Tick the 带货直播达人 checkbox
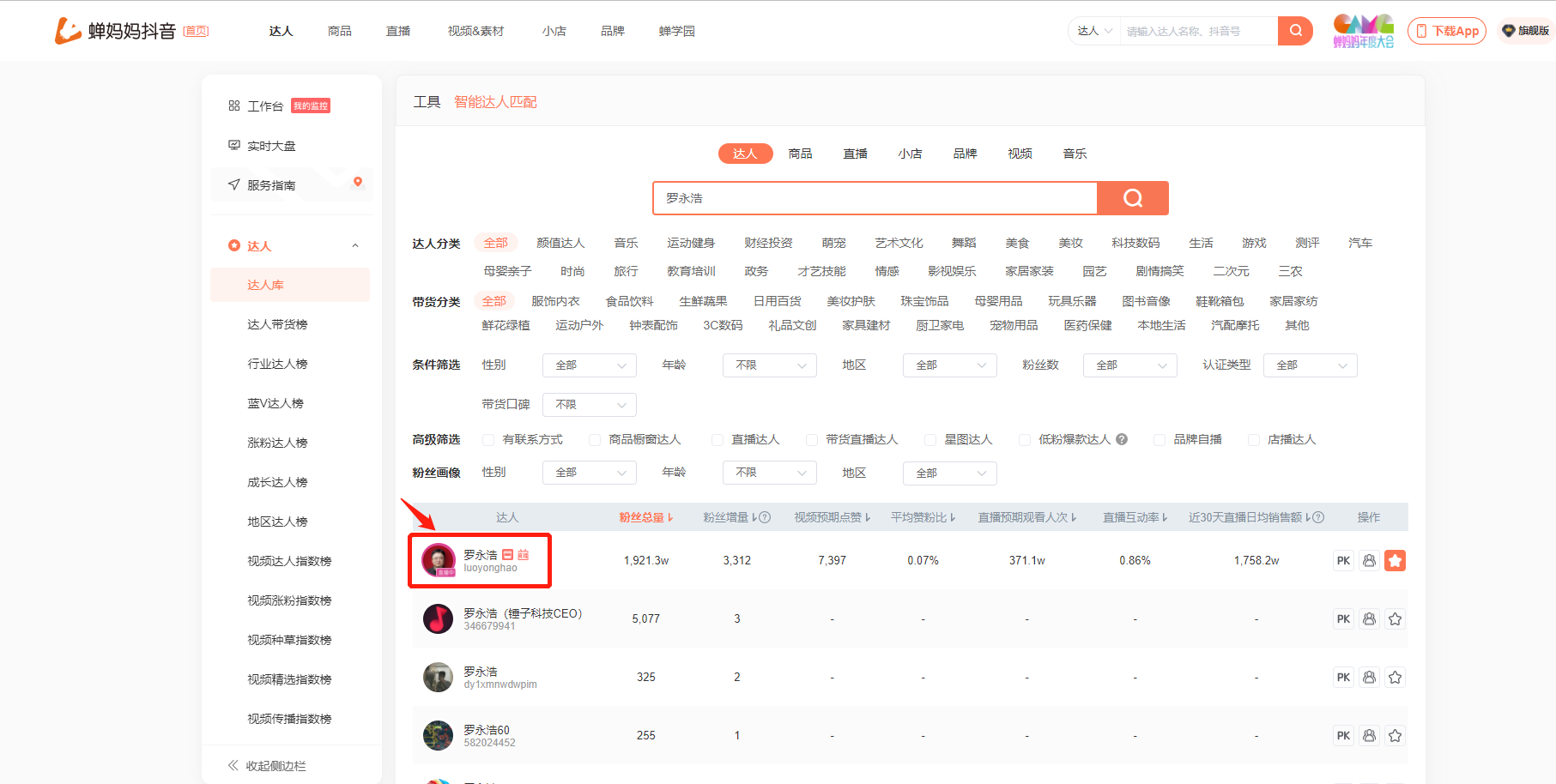The image size is (1556, 784). 811,439
